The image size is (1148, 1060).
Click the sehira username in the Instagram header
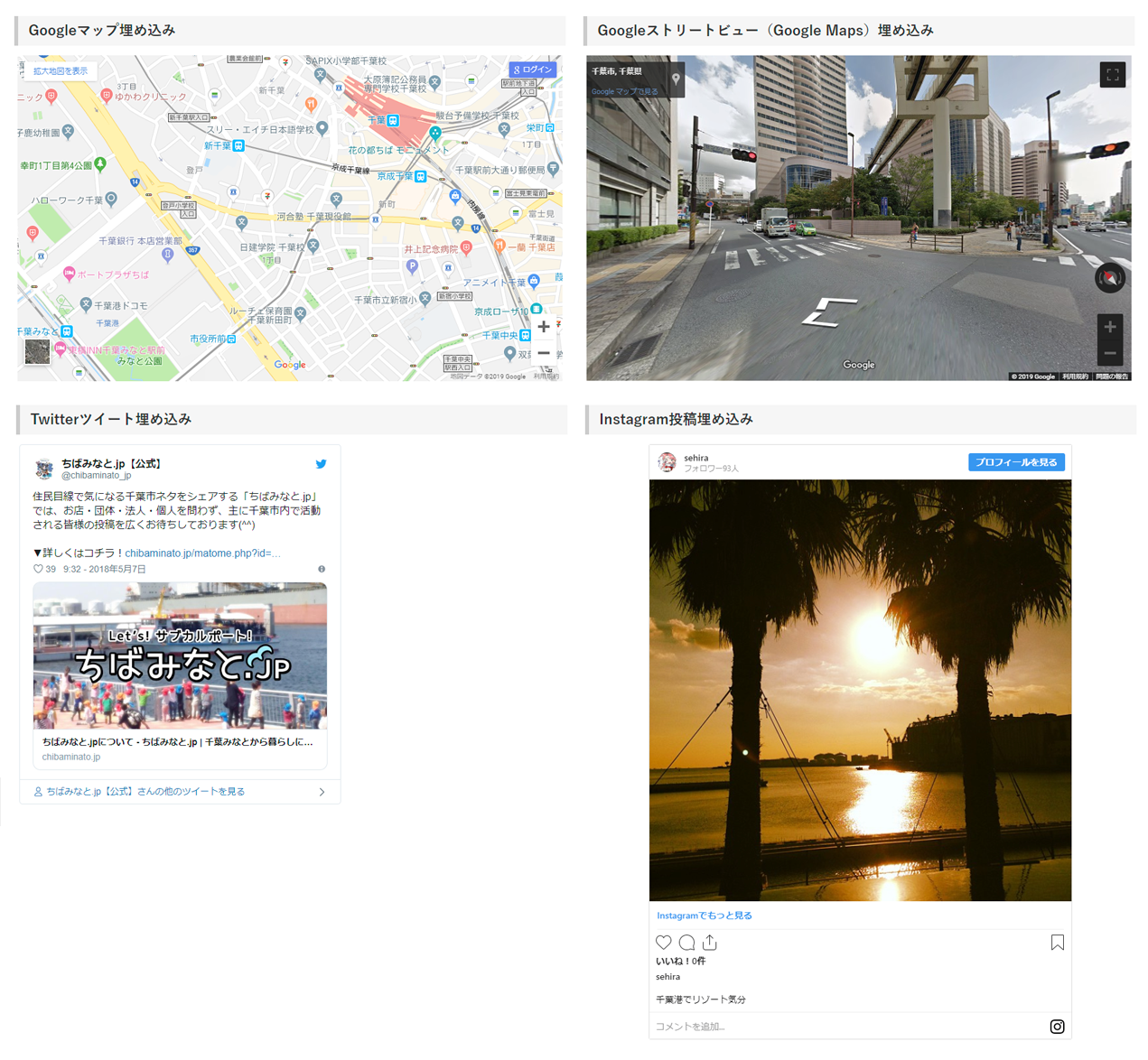pos(695,458)
